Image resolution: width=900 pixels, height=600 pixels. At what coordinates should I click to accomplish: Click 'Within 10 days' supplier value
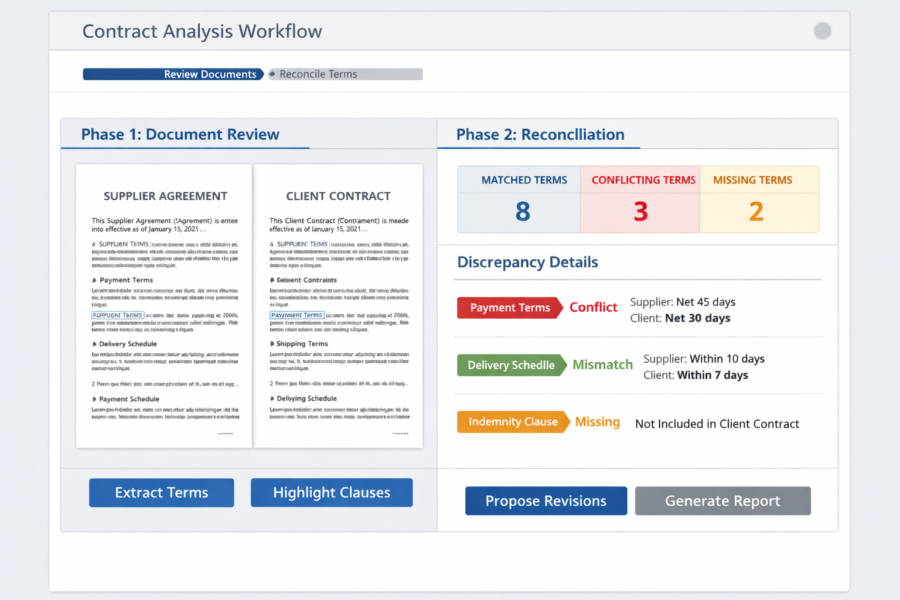pyautogui.click(x=727, y=359)
